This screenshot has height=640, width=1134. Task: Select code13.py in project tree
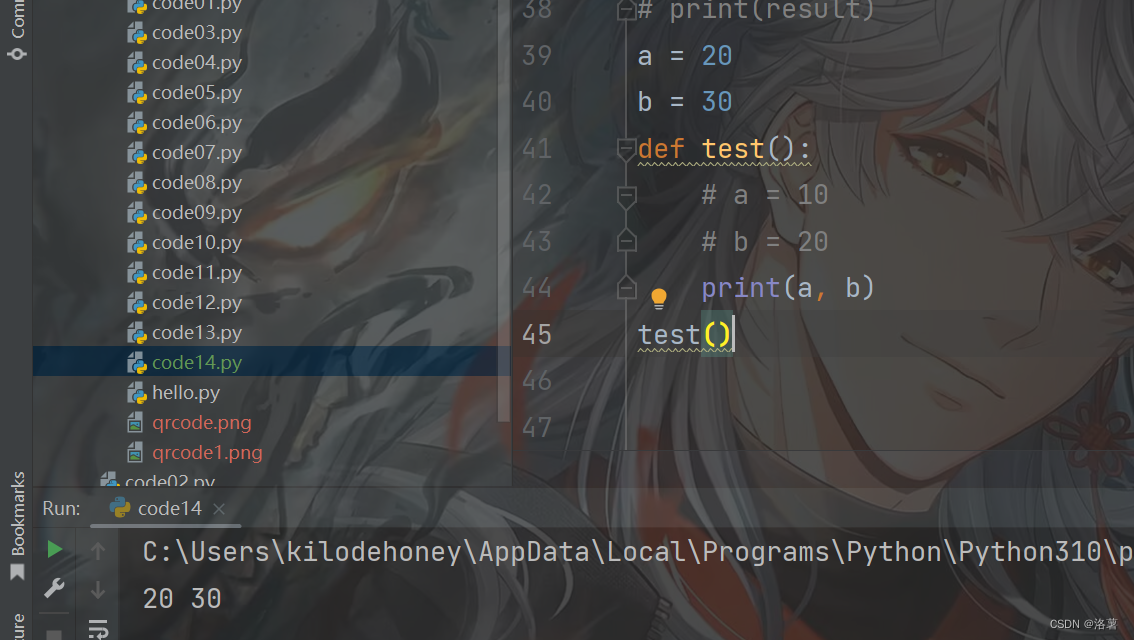[x=197, y=333]
